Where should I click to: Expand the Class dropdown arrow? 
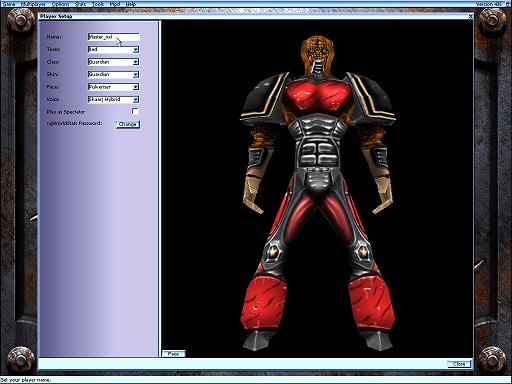point(136,62)
